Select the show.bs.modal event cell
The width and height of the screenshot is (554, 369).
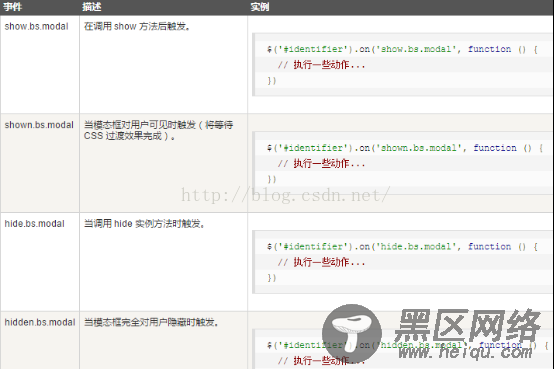pos(36,27)
